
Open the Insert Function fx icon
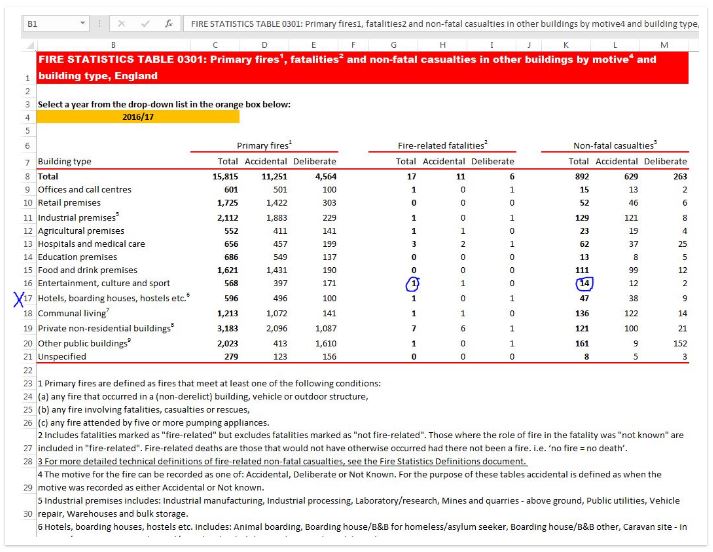coord(169,24)
